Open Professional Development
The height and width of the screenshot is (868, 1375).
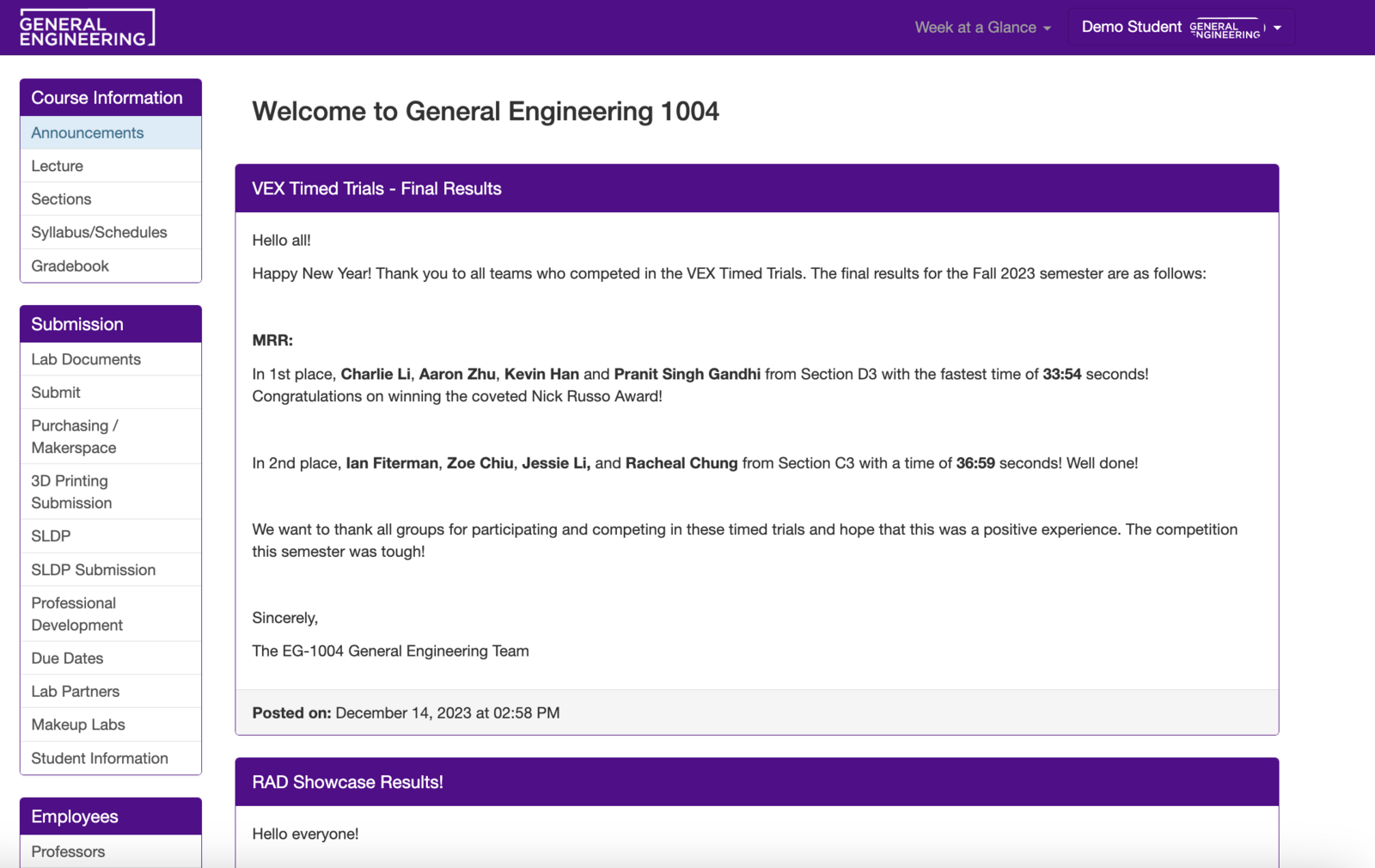tap(76, 614)
